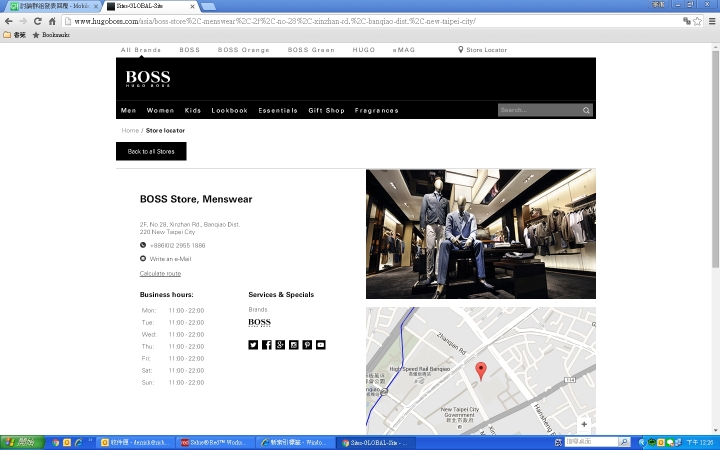Image resolution: width=720 pixels, height=450 pixels.
Task: Go to browser Home page
Action: (52, 21)
